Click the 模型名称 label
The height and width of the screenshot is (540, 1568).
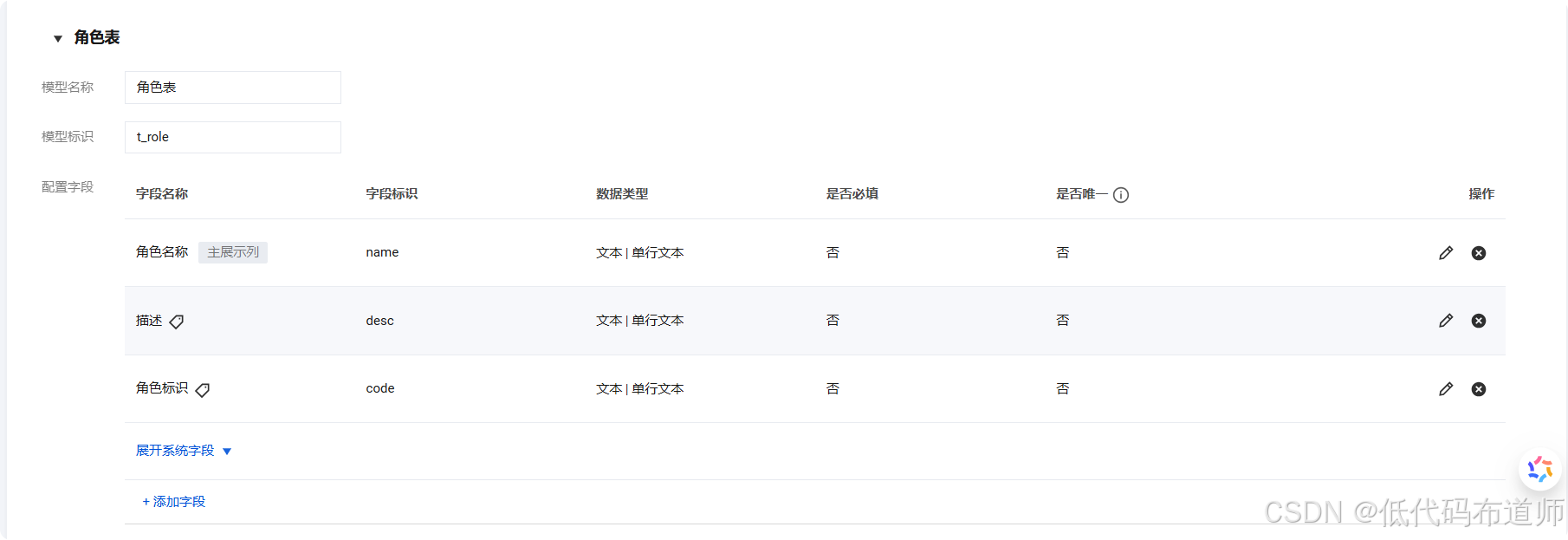pyautogui.click(x=68, y=88)
